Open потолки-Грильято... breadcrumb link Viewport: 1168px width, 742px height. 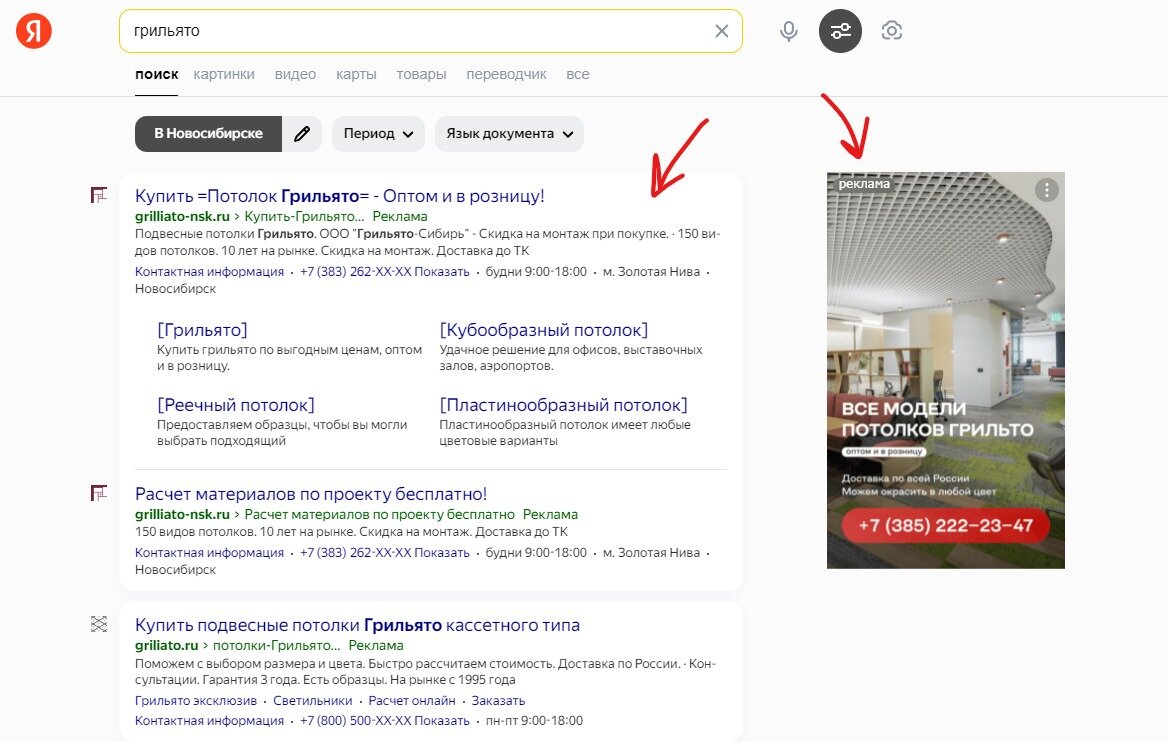tap(276, 645)
